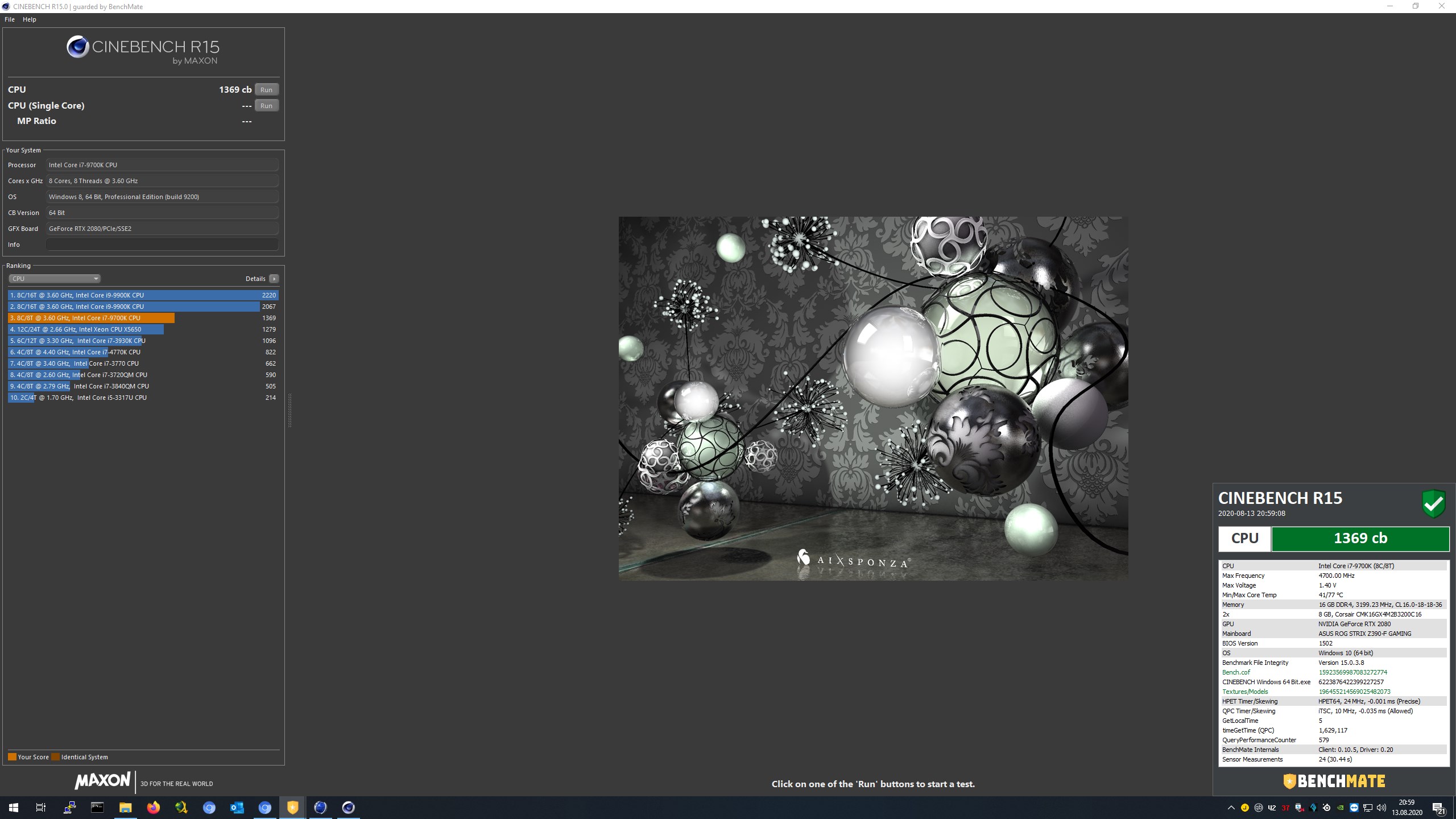Select ranking row Intel Xeon CPU X5650
Screen dimensions: 1456x819
[143, 329]
